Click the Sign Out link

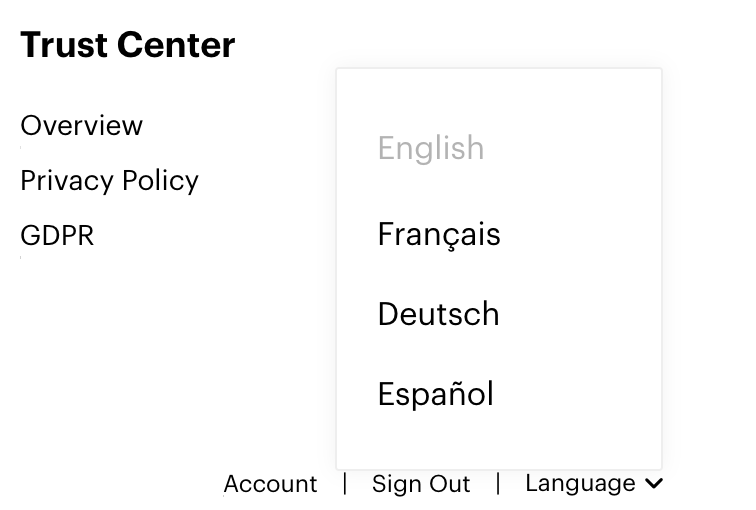pos(421,484)
